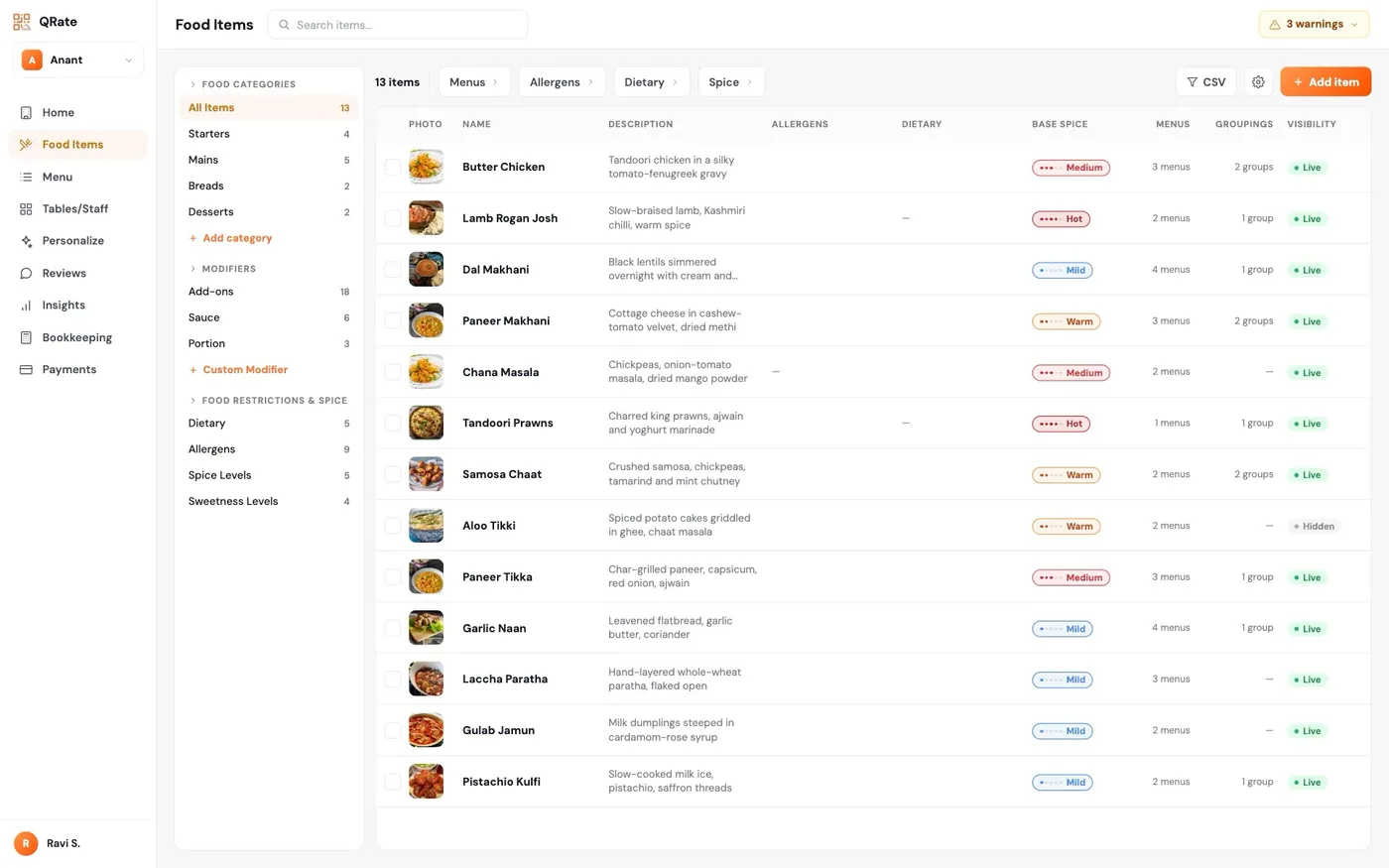Tick the Lamb Rogan Josh checkbox

click(x=393, y=218)
